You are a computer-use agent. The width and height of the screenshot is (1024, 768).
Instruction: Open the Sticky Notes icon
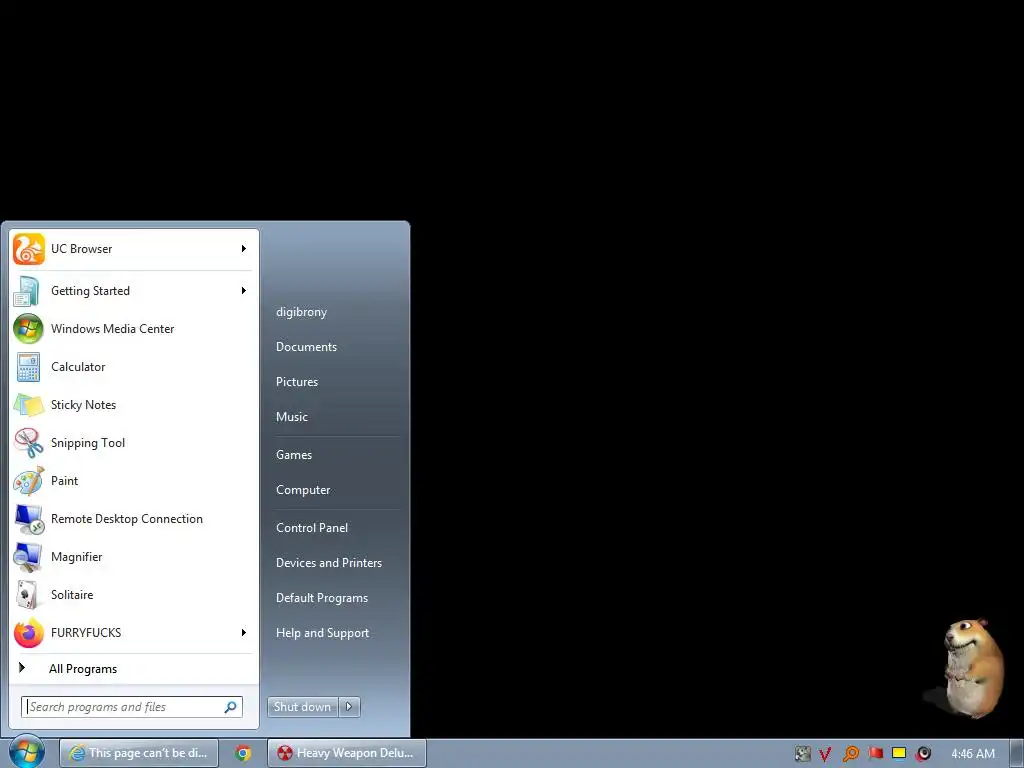[28, 405]
